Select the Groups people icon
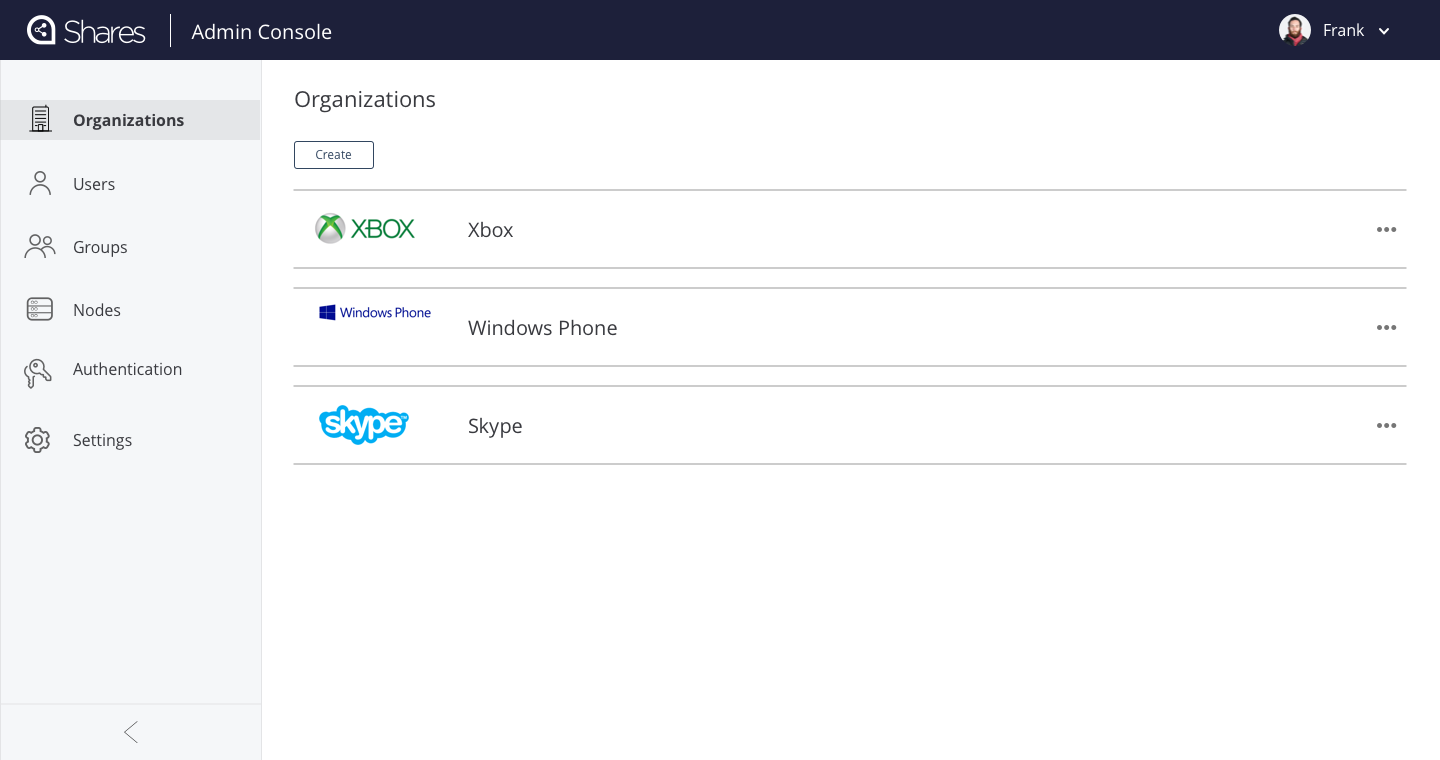 click(x=40, y=246)
